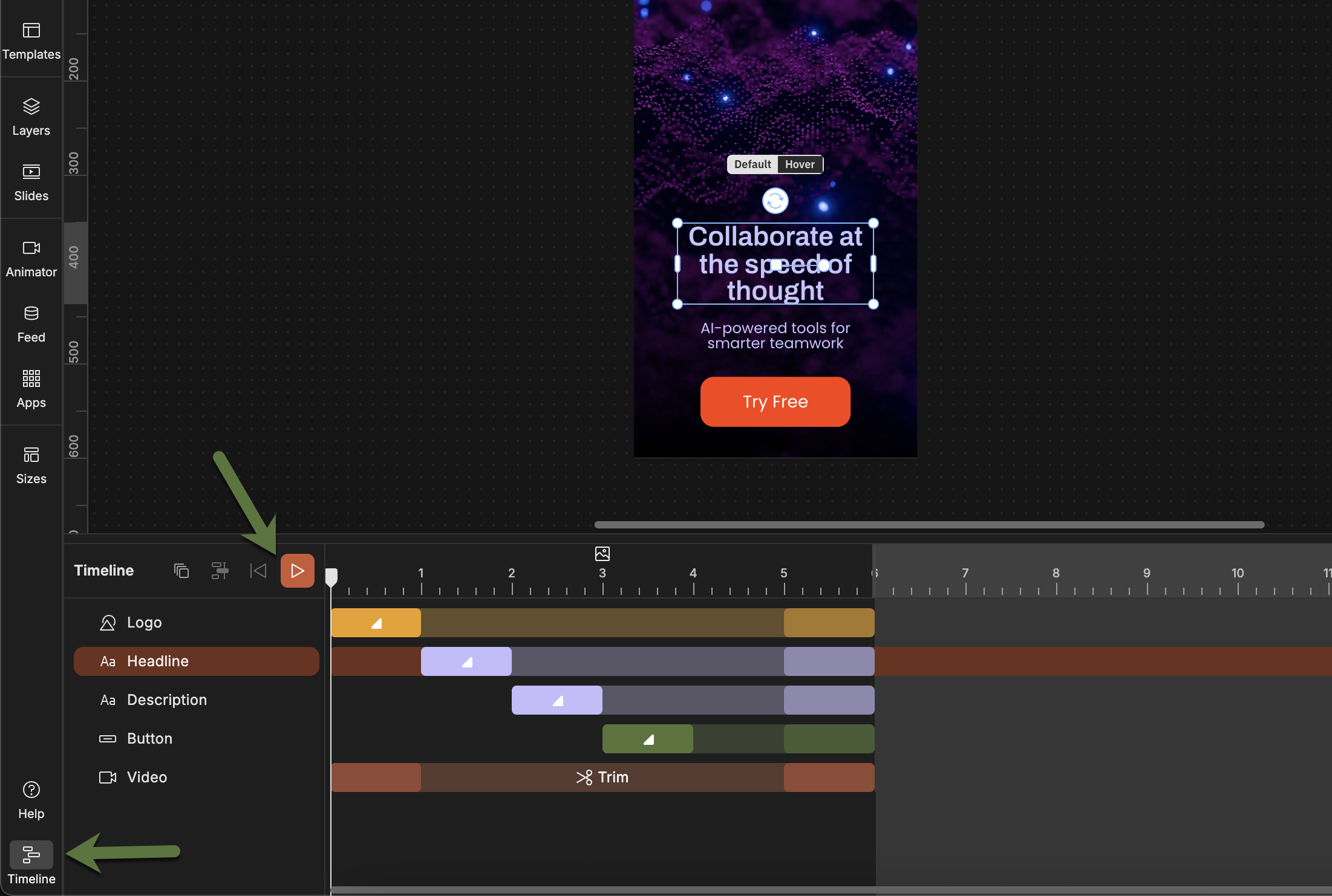This screenshot has width=1332, height=896.
Task: Switch button state to Default
Action: pyautogui.click(x=753, y=164)
